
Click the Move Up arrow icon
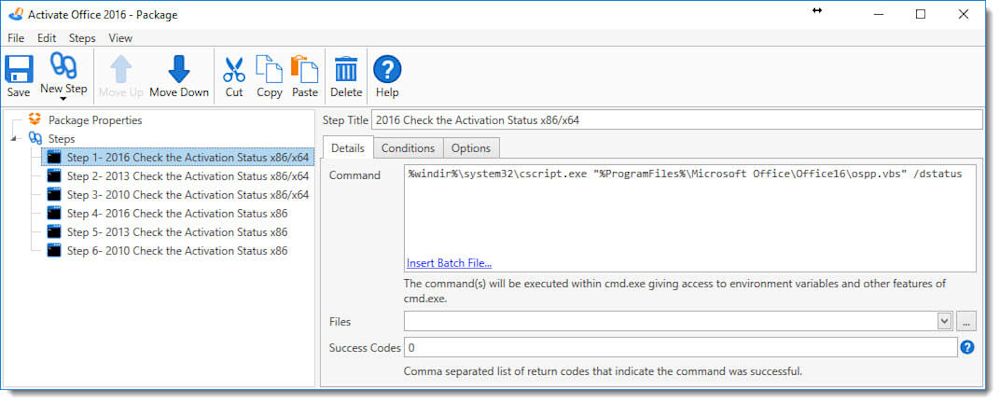[x=121, y=68]
